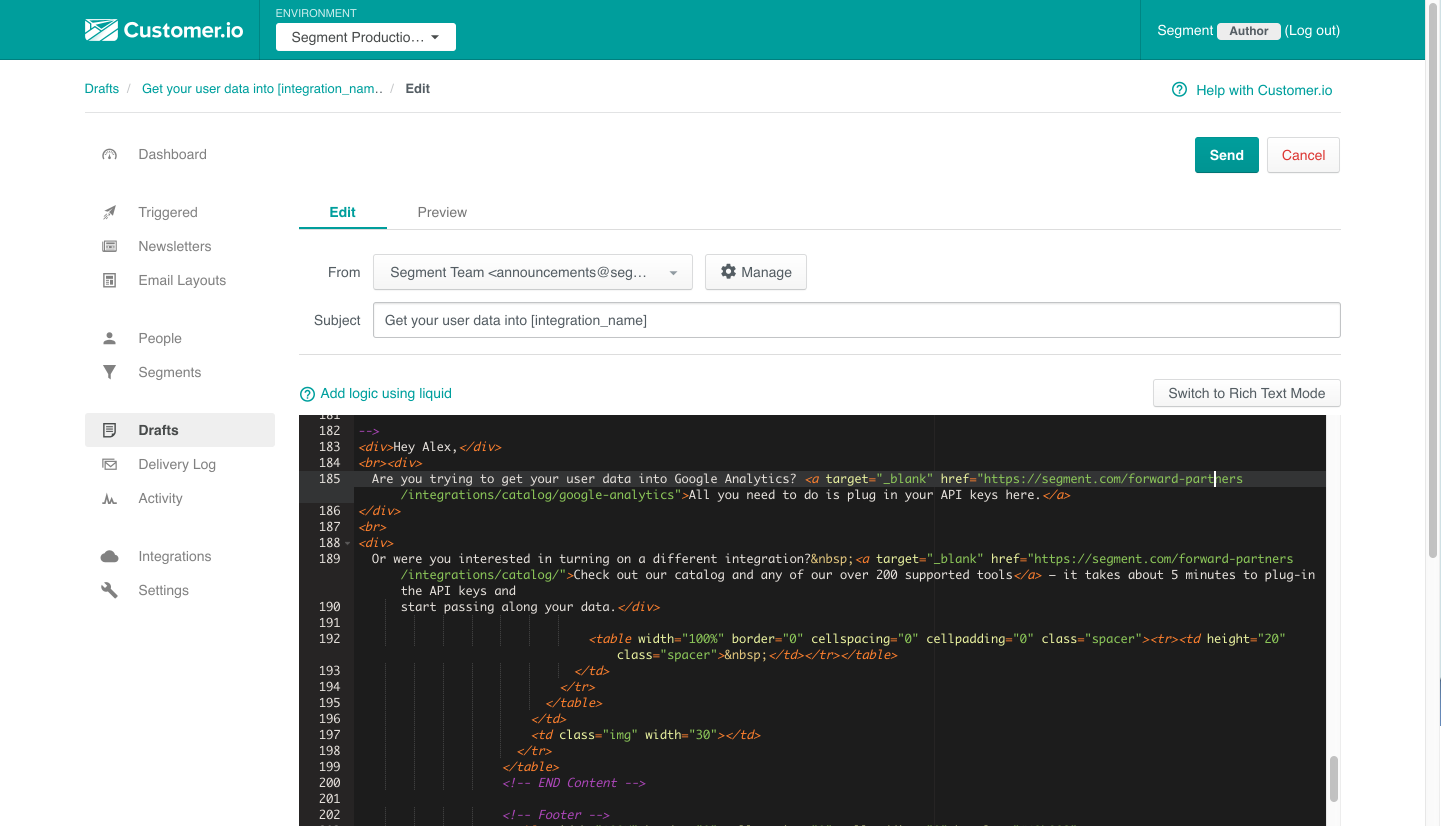Click 'Segment' account name in header

(1185, 31)
